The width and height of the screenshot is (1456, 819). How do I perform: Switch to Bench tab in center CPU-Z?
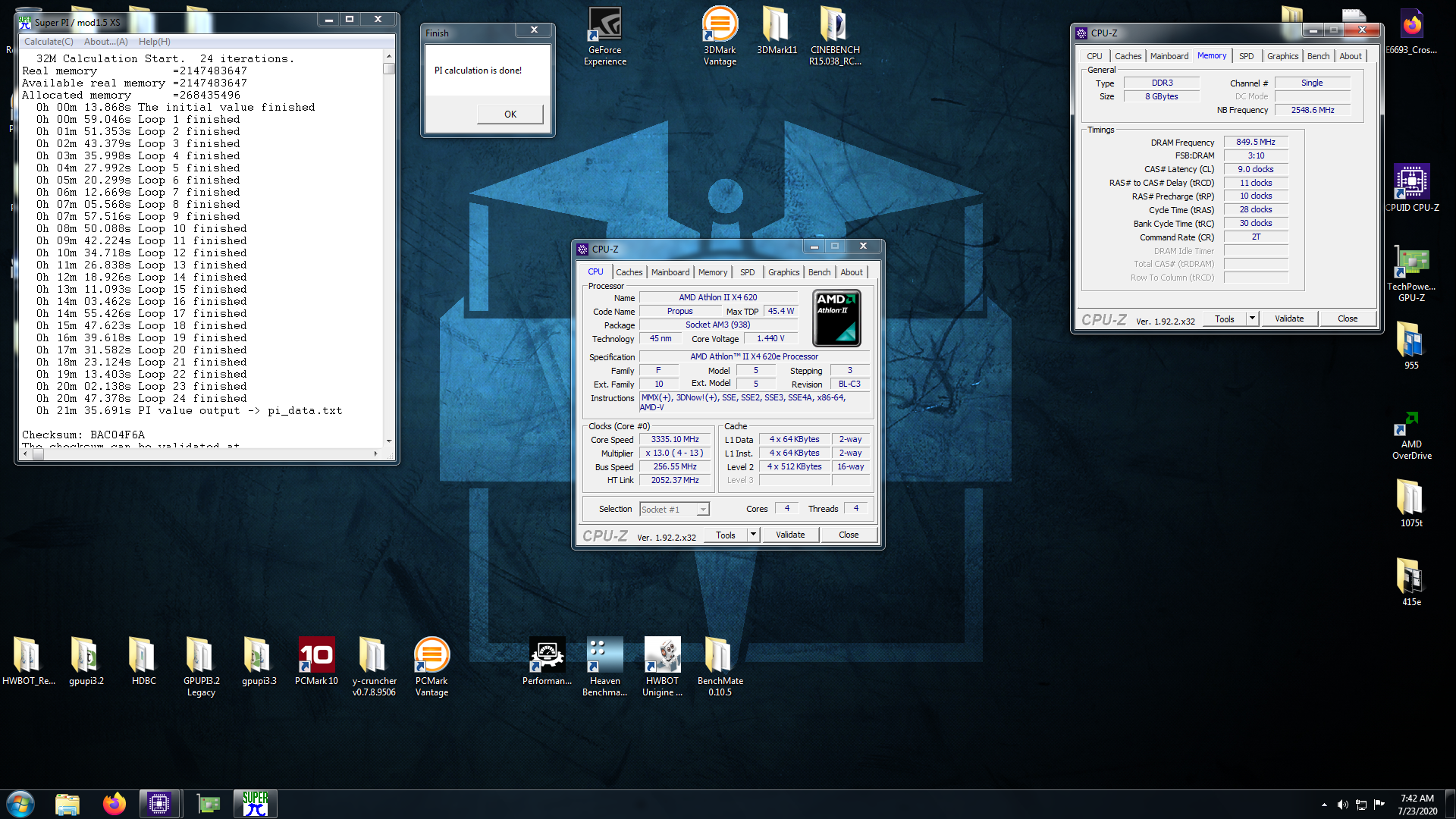819,272
